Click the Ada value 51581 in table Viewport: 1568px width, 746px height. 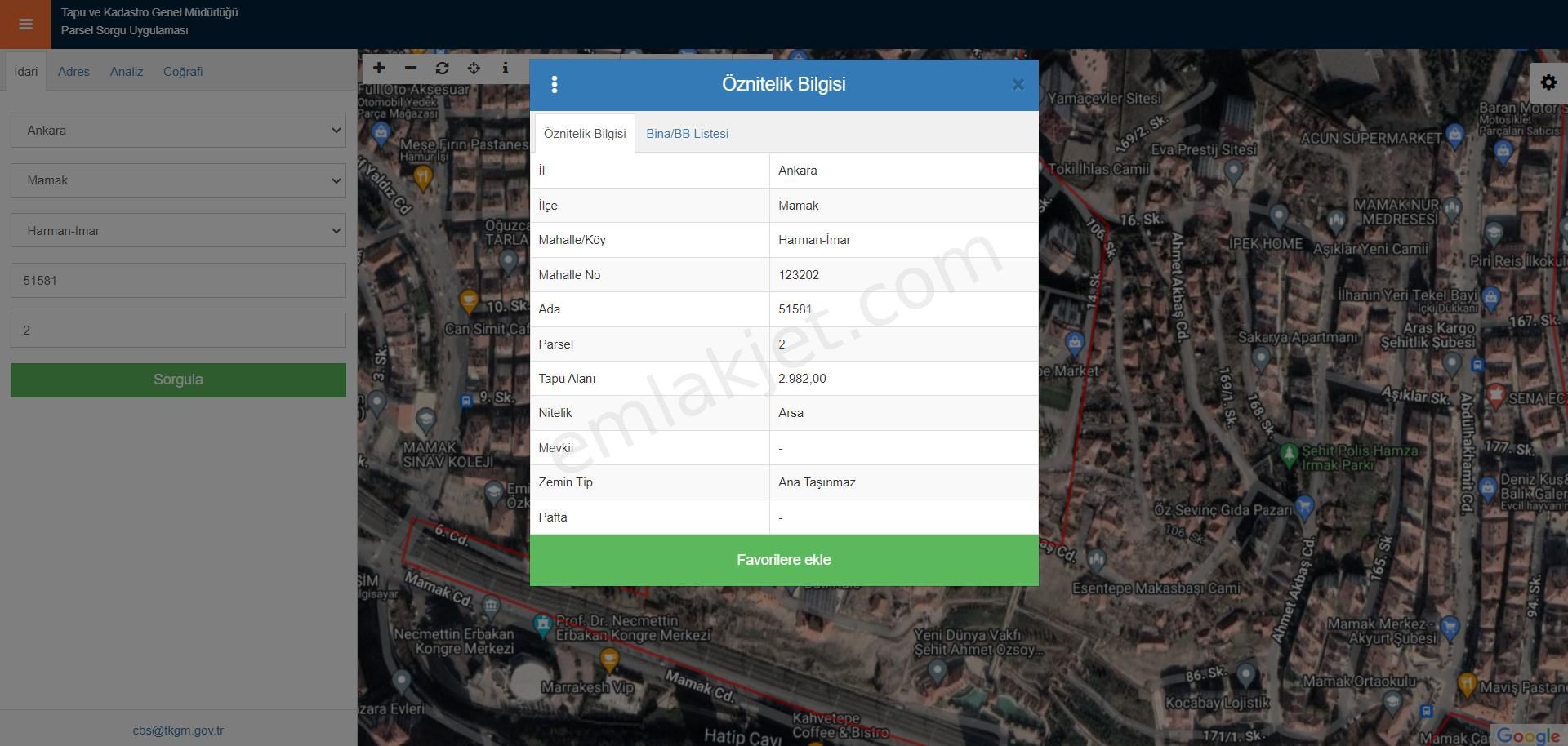coord(795,309)
